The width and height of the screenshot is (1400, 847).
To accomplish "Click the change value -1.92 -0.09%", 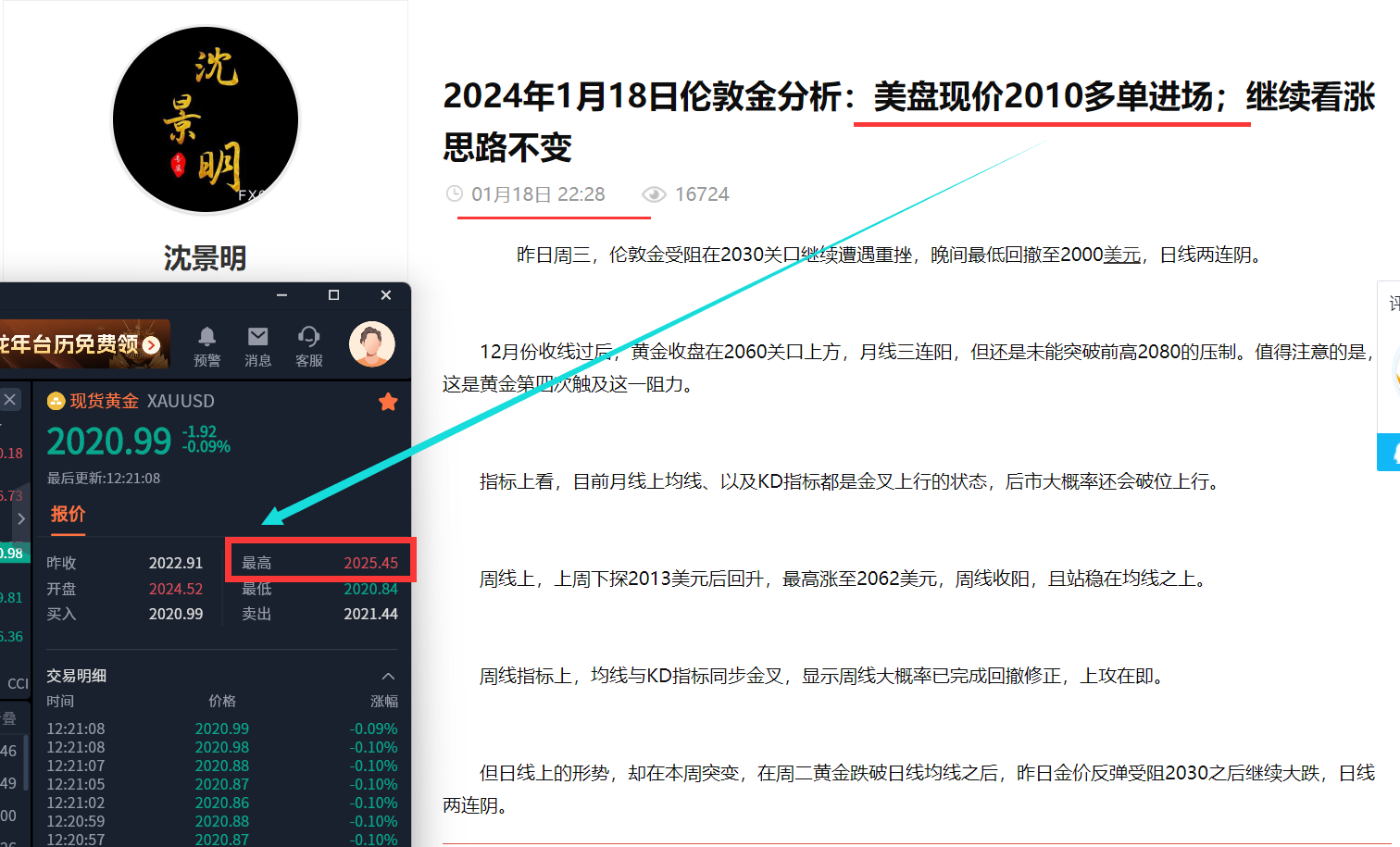I will click(206, 440).
